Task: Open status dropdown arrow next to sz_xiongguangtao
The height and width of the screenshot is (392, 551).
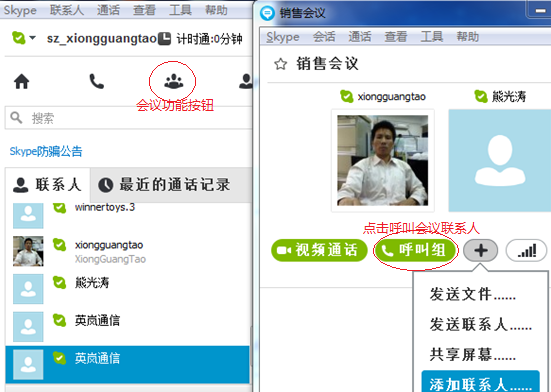Action: tap(33, 38)
